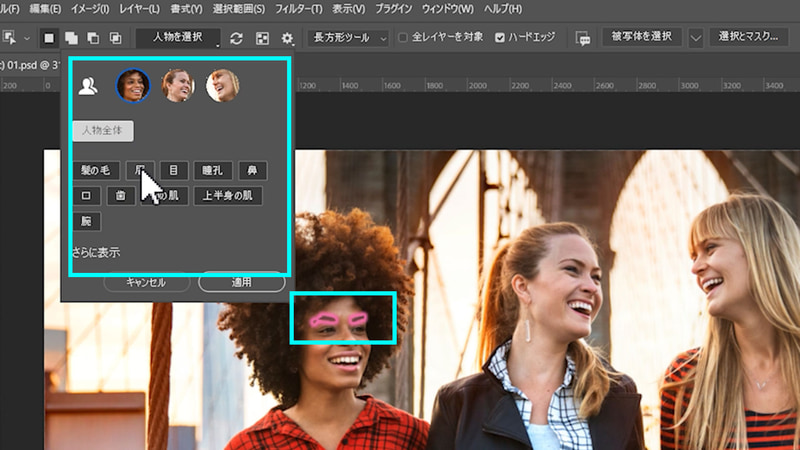Viewport: 800px width, 450px height.
Task: Switch to the 01.psd document tab
Action: [29, 65]
